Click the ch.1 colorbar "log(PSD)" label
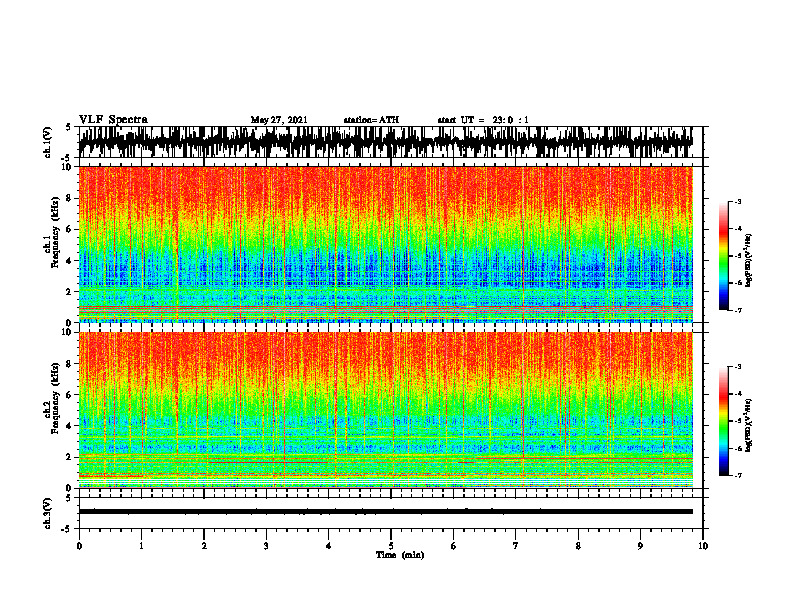 point(748,261)
